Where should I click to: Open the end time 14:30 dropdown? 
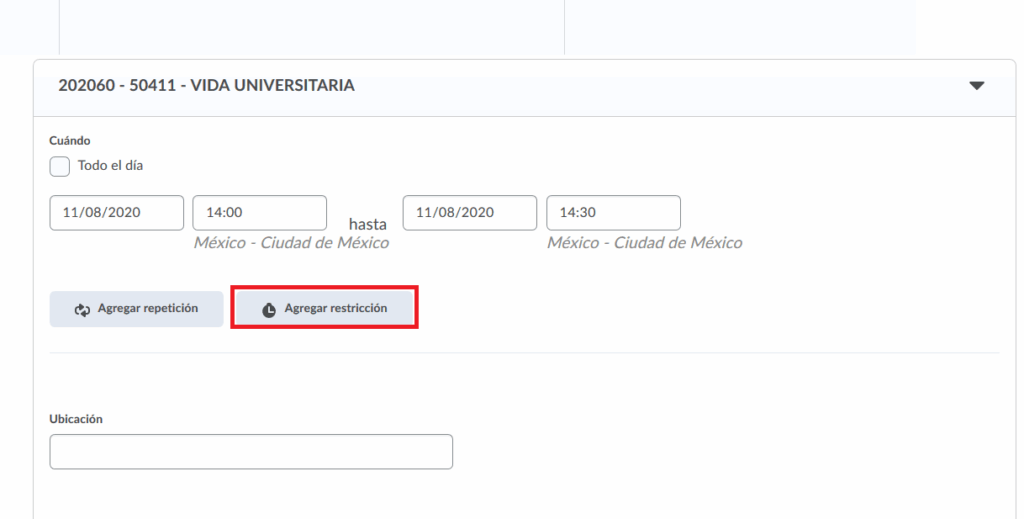click(613, 212)
